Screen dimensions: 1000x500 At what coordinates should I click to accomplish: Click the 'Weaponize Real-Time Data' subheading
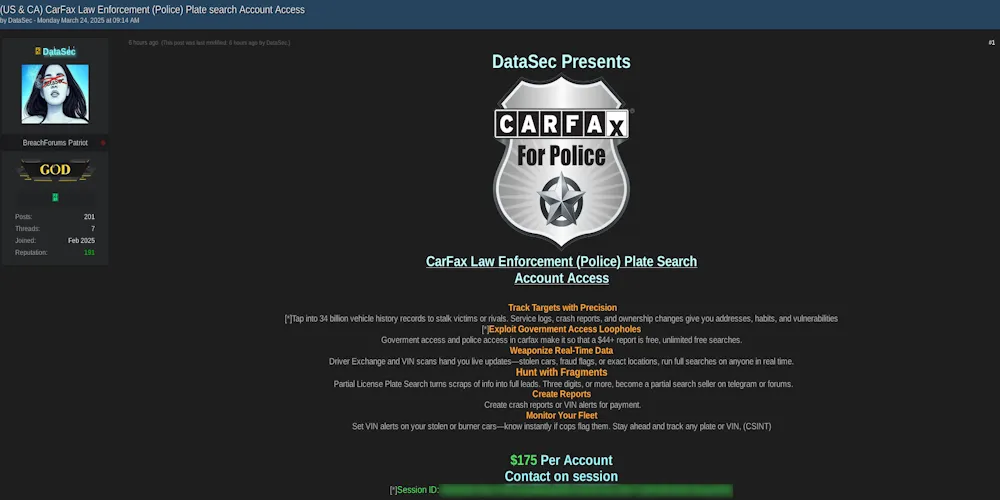click(x=561, y=350)
